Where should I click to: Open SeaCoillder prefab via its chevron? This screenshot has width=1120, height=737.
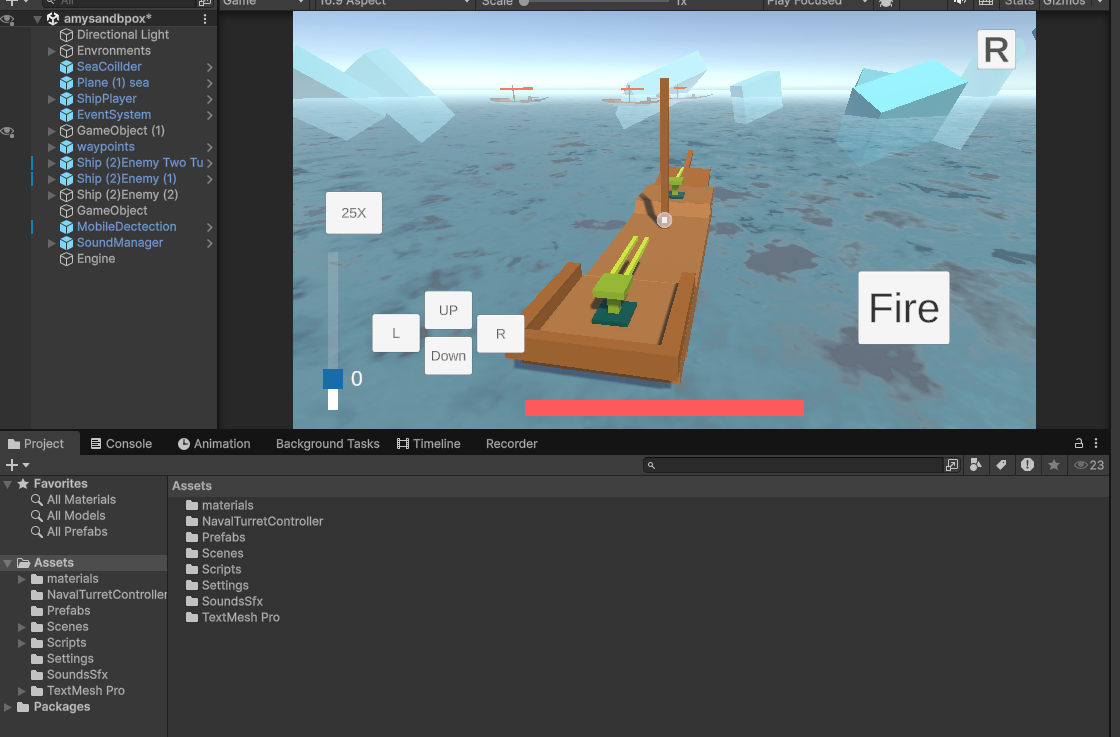[209, 67]
